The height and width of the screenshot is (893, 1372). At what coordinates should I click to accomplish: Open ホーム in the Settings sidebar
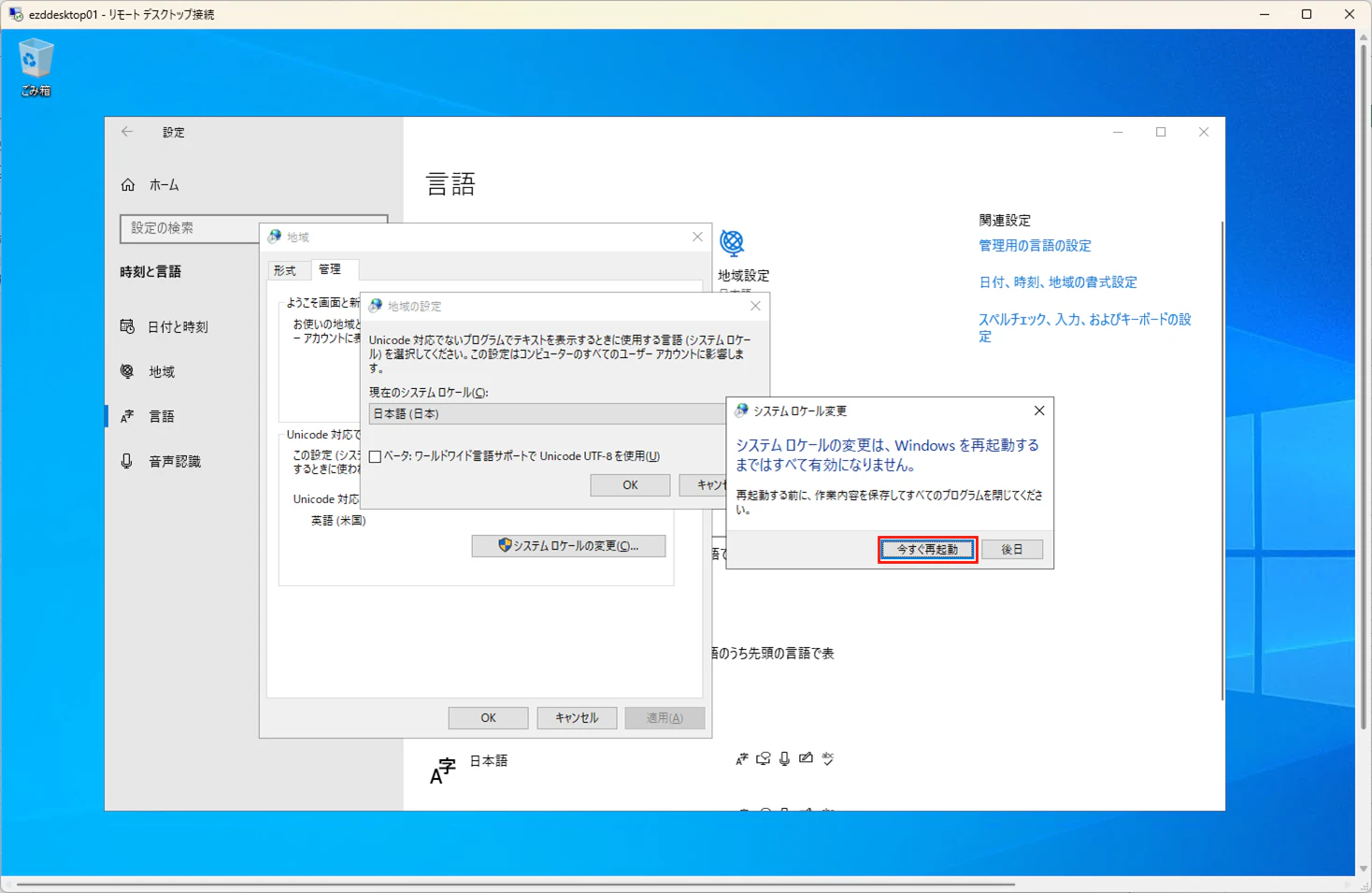coord(150,185)
